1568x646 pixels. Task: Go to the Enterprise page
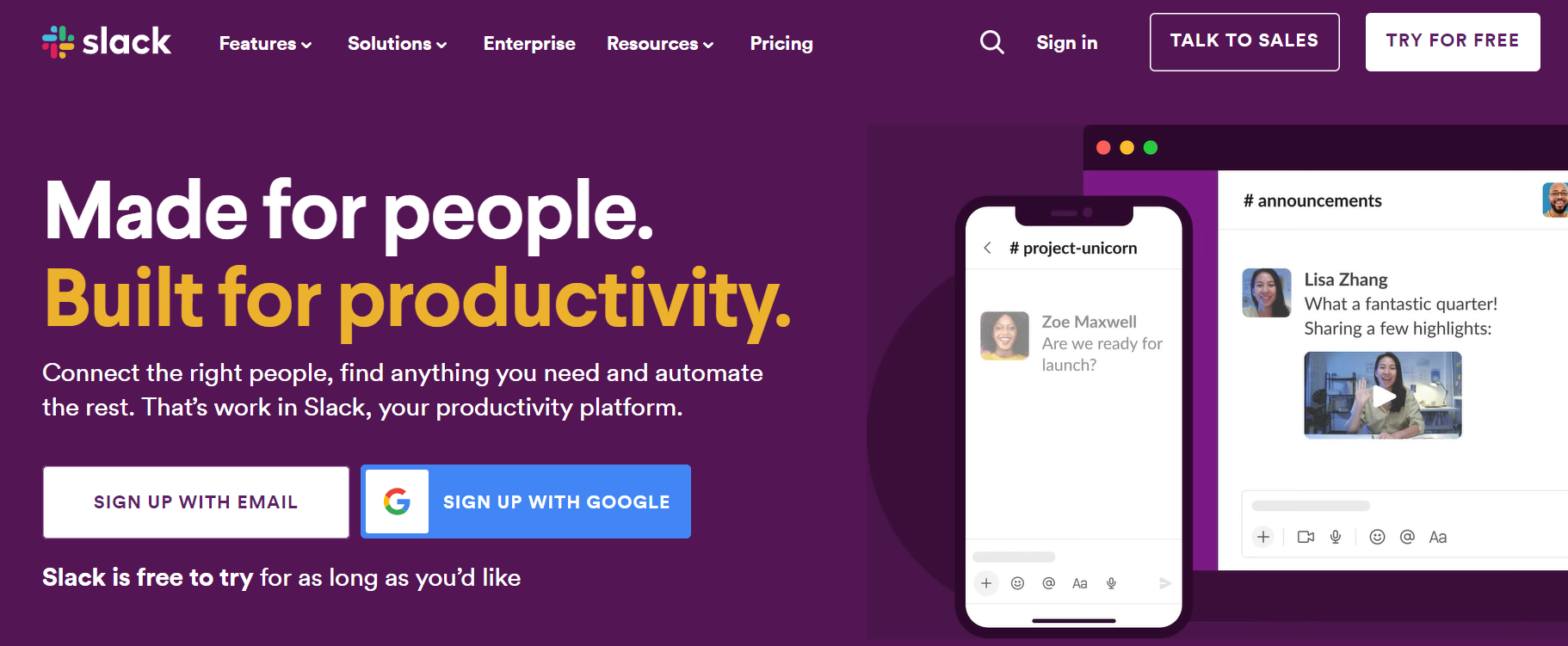coord(529,43)
